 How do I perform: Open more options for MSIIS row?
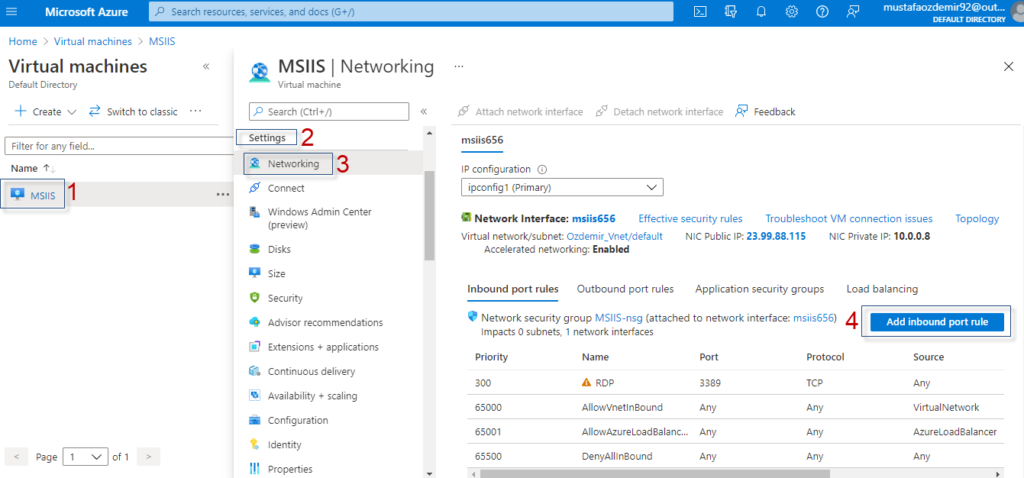pyautogui.click(x=223, y=195)
